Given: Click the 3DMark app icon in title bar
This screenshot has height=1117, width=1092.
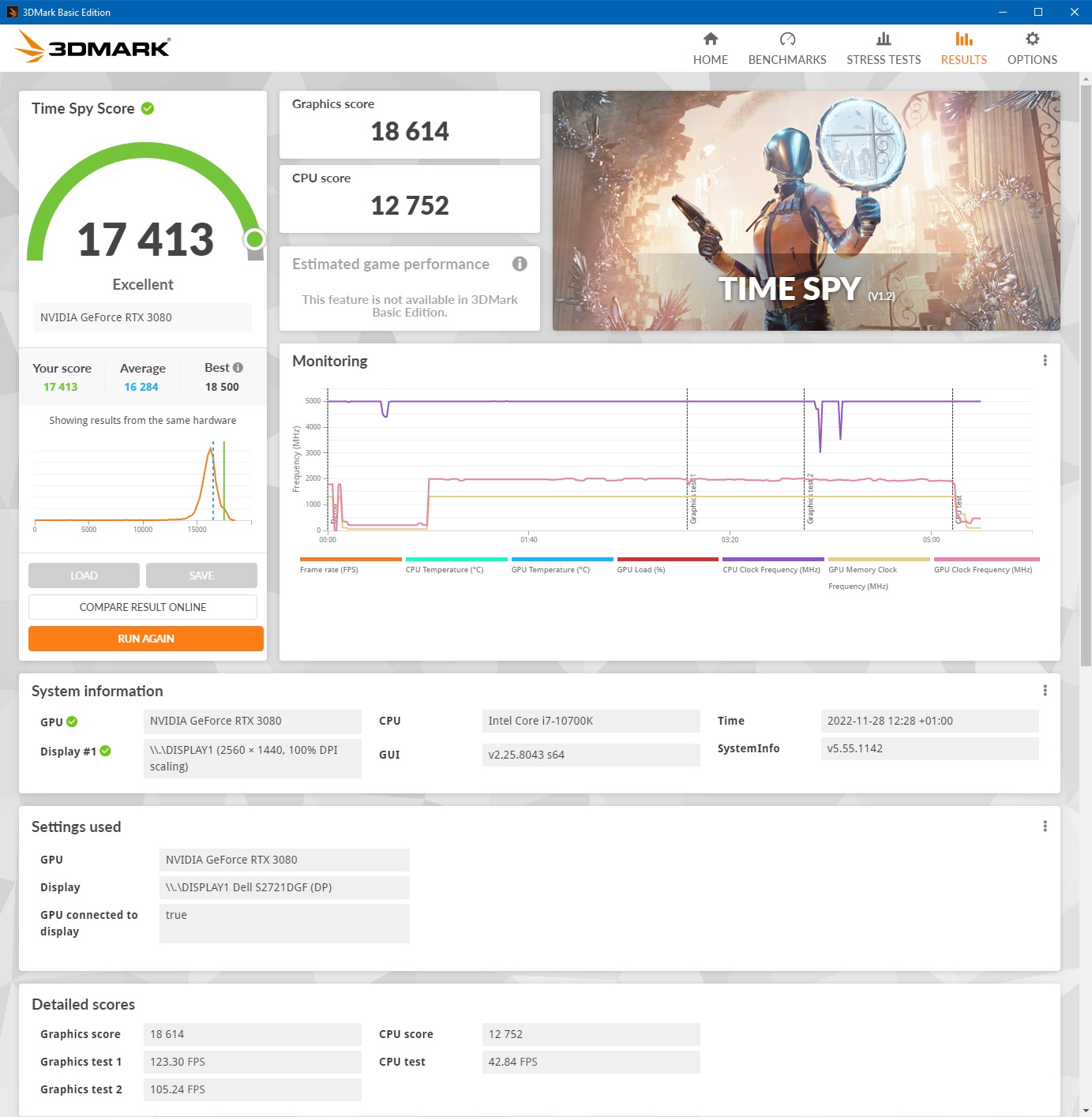Looking at the screenshot, I should point(12,12).
